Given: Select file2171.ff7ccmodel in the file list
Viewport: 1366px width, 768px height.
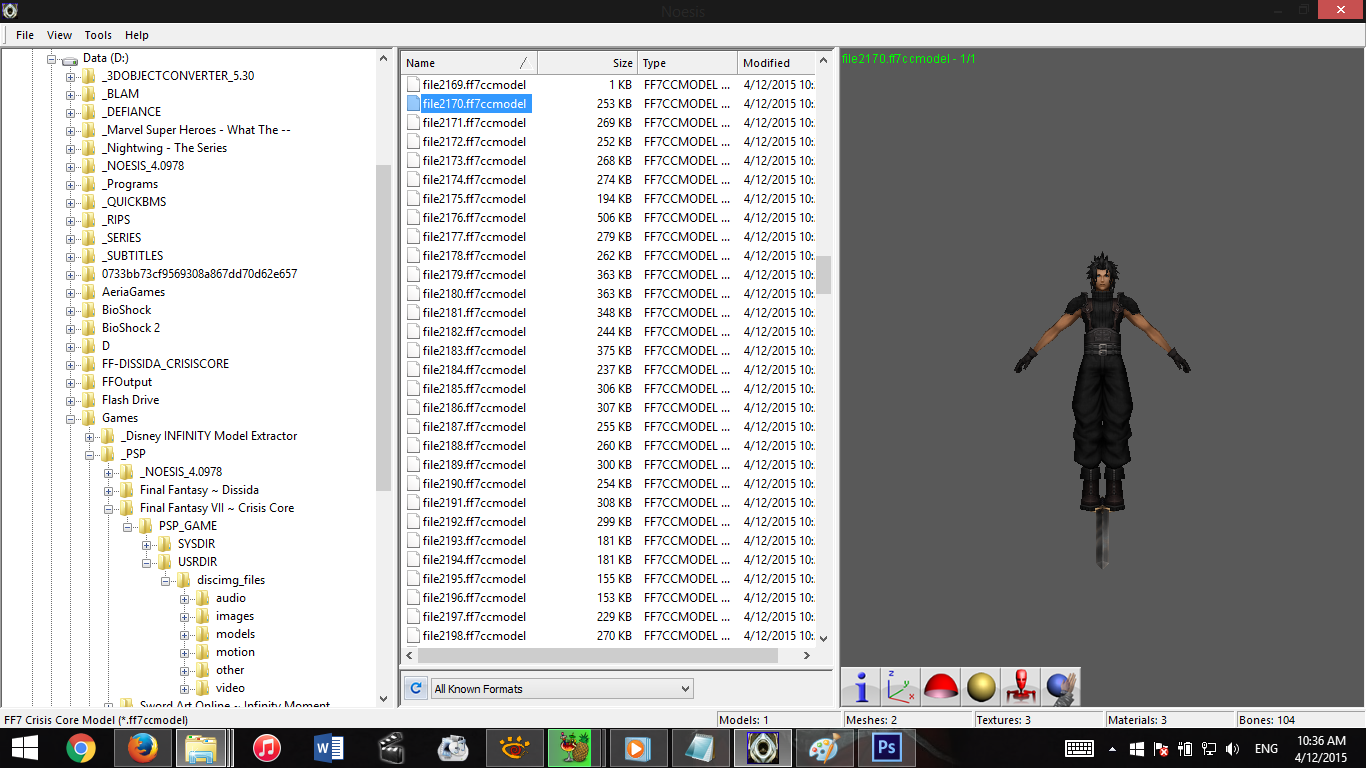Looking at the screenshot, I should click(474, 122).
